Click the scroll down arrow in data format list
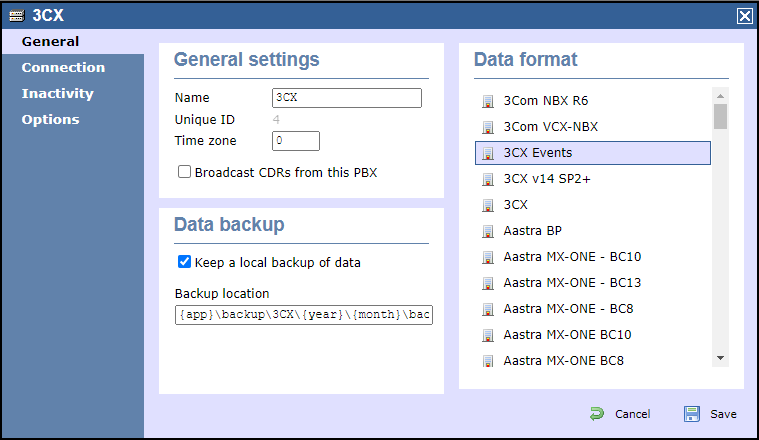This screenshot has width=759, height=440. 720,358
